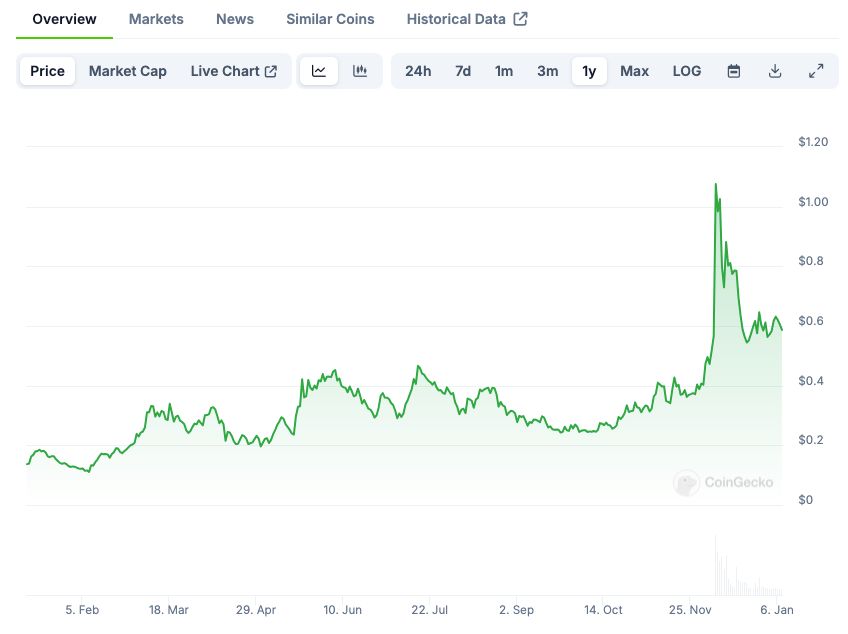
Task: Go to the News tab
Action: [x=235, y=19]
